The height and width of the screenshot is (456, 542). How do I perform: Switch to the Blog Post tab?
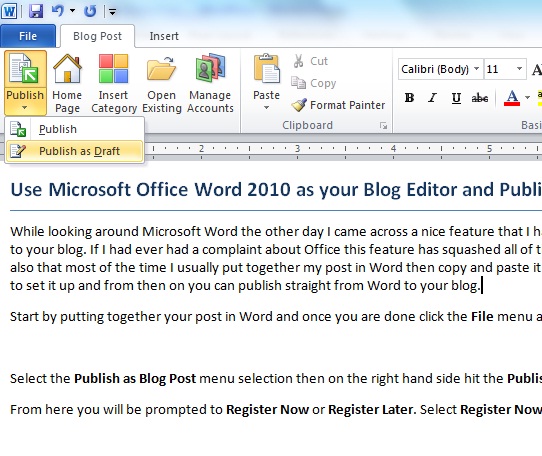(97, 36)
